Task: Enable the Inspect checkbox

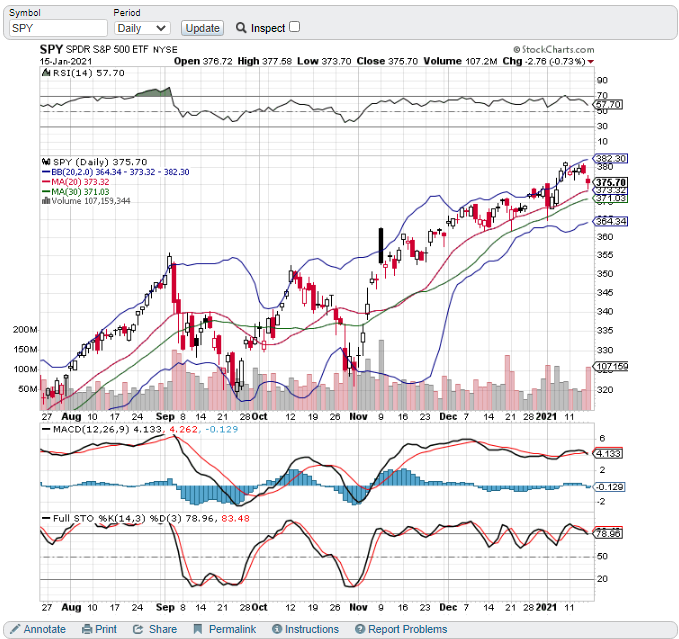Action: [x=294, y=27]
